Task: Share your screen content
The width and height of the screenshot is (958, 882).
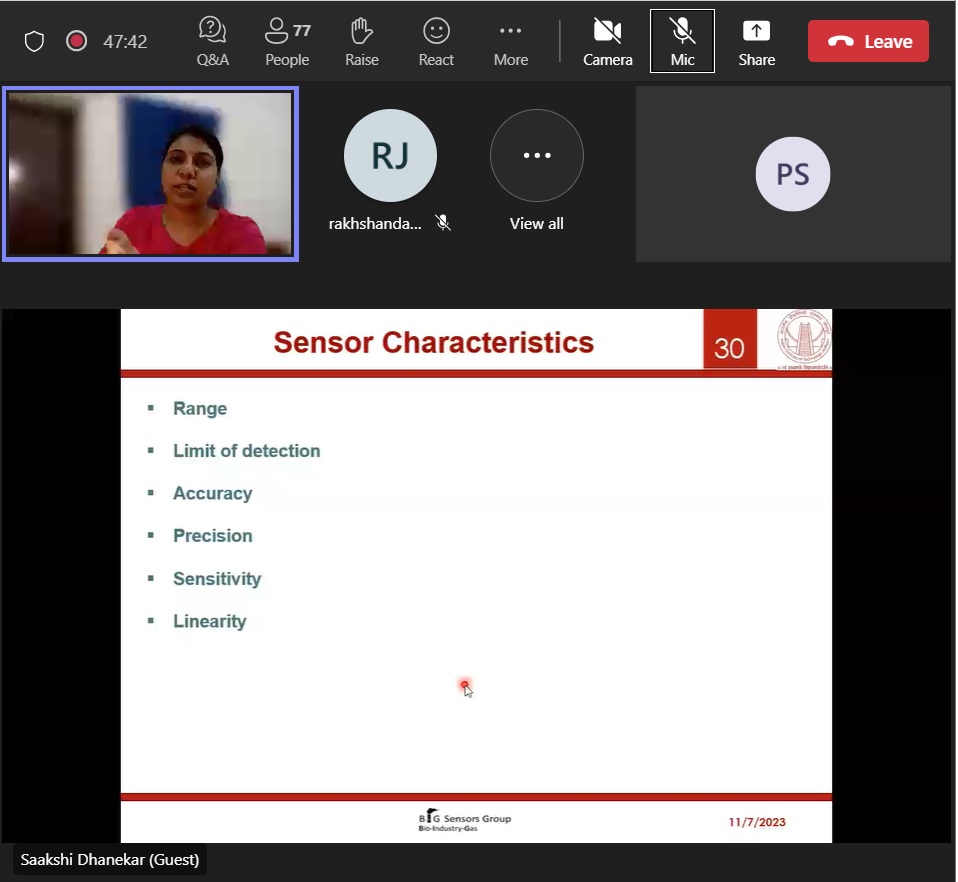Action: pos(756,42)
